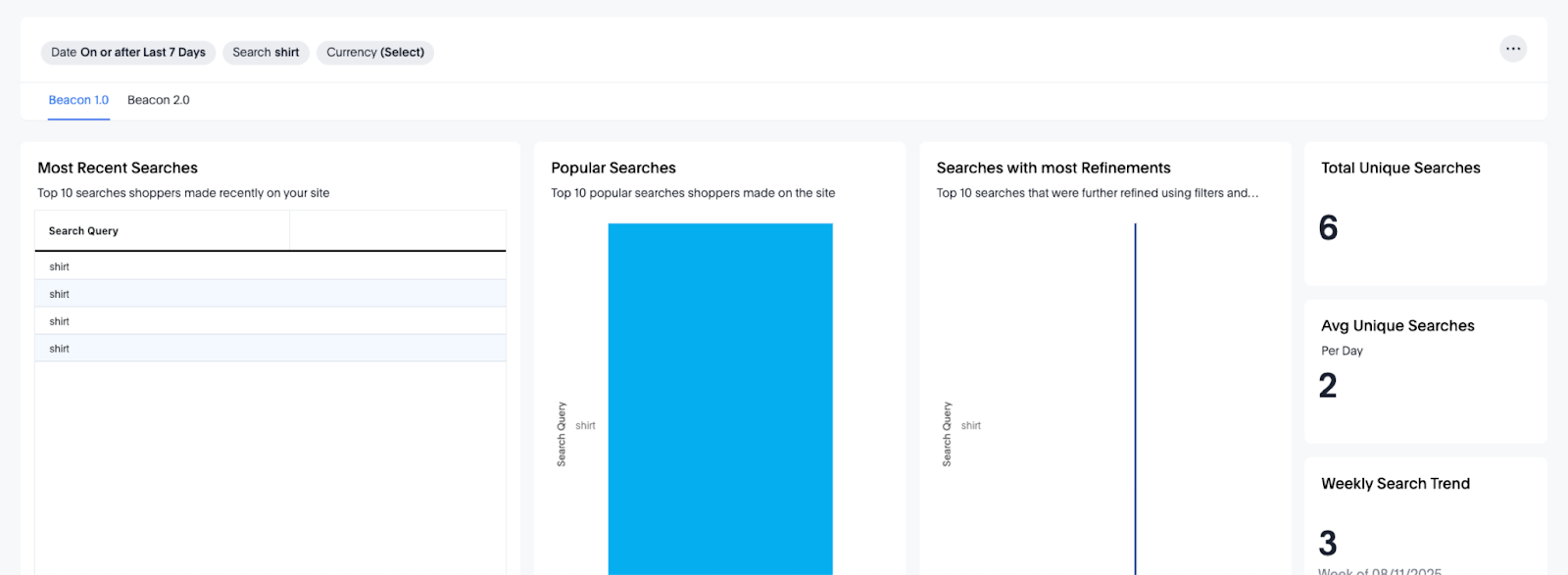Image resolution: width=1568 pixels, height=575 pixels.
Task: Click the Search Query column header
Action: pyautogui.click(x=84, y=231)
